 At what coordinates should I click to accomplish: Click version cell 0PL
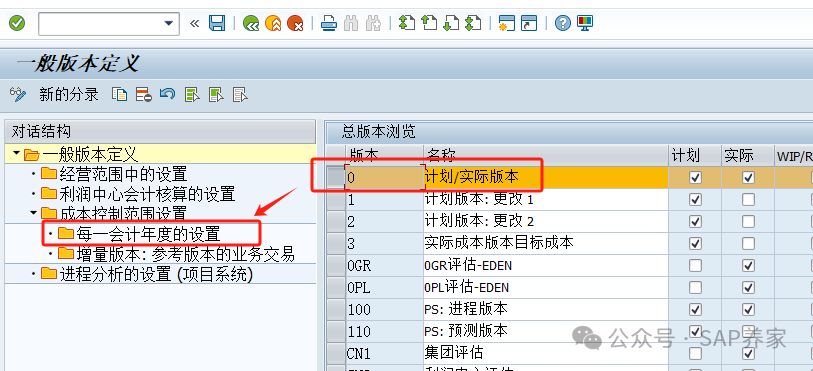tap(384, 287)
